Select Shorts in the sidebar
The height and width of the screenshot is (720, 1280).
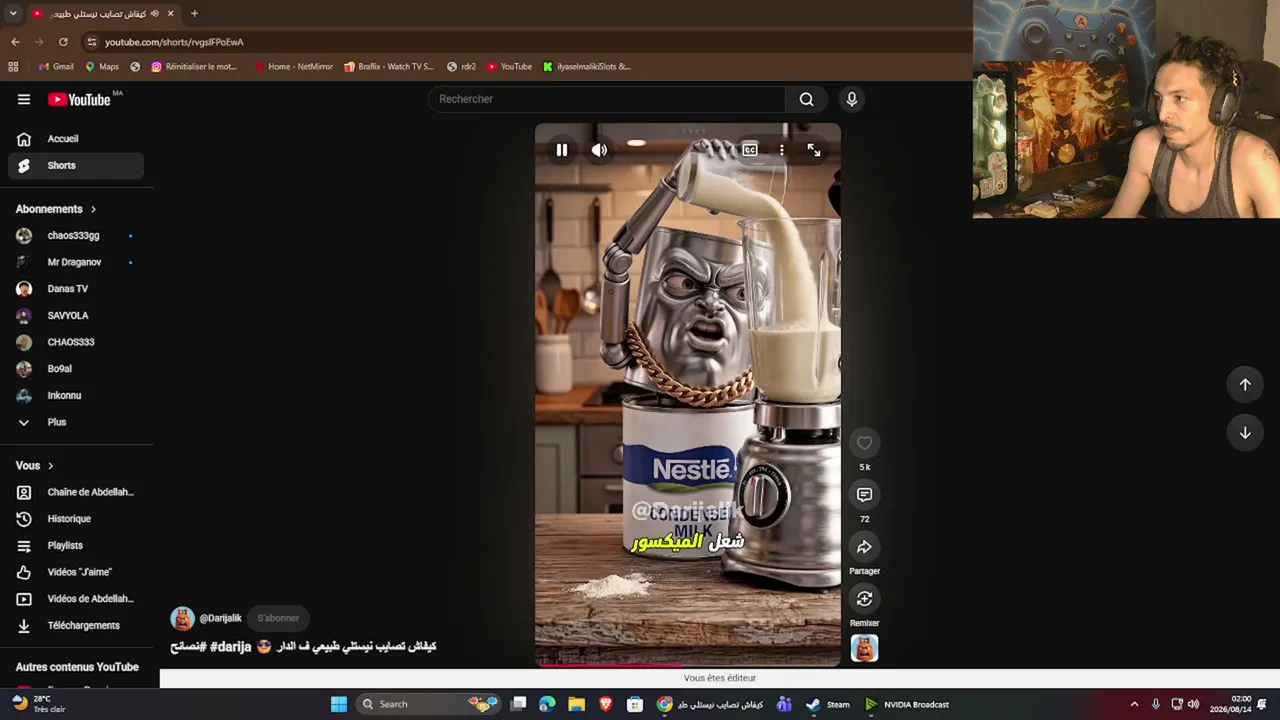click(76, 166)
